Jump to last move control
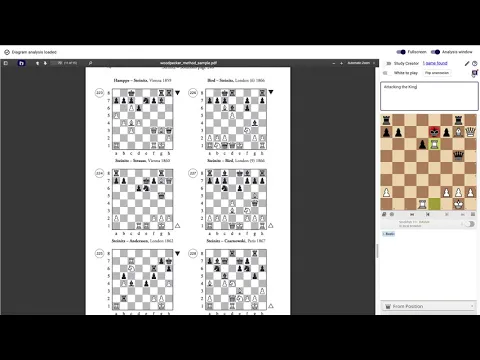480x360 pixels. tap(463, 214)
